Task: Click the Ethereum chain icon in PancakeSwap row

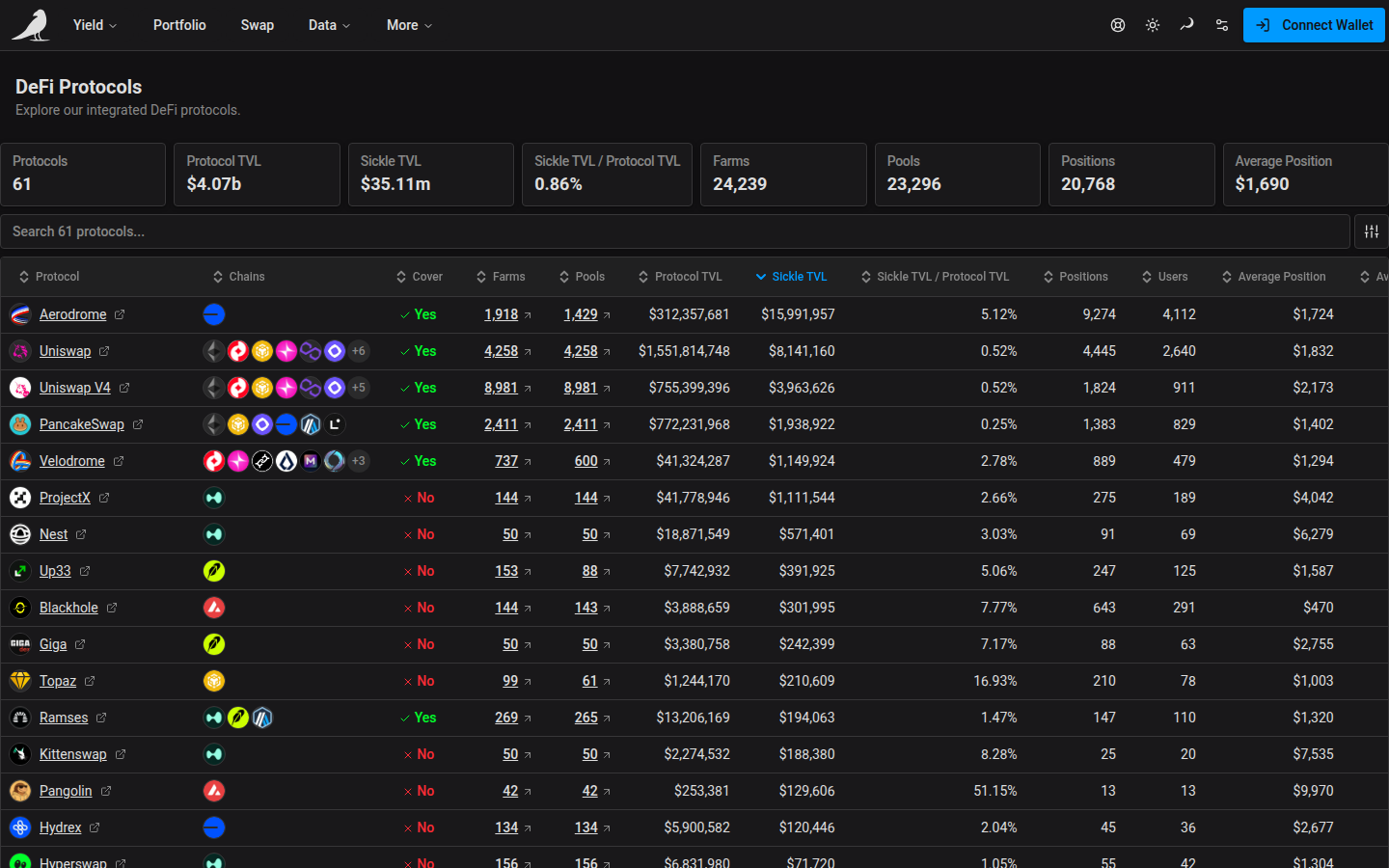Action: click(x=214, y=424)
